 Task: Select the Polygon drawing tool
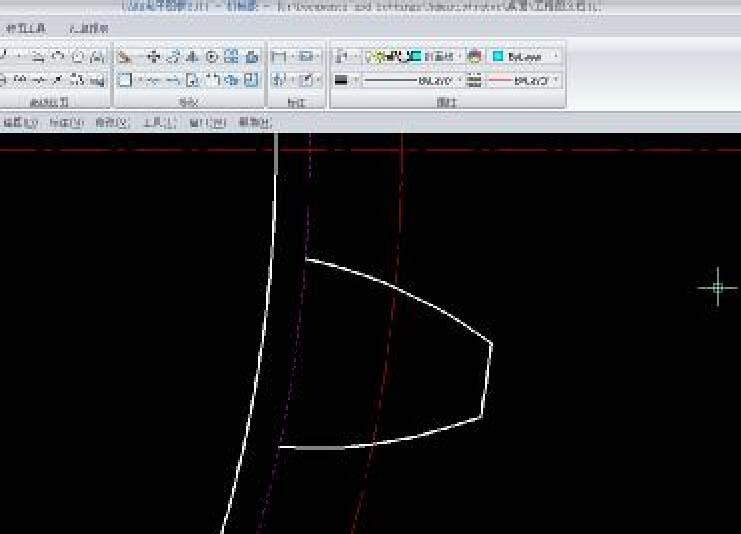click(78, 57)
